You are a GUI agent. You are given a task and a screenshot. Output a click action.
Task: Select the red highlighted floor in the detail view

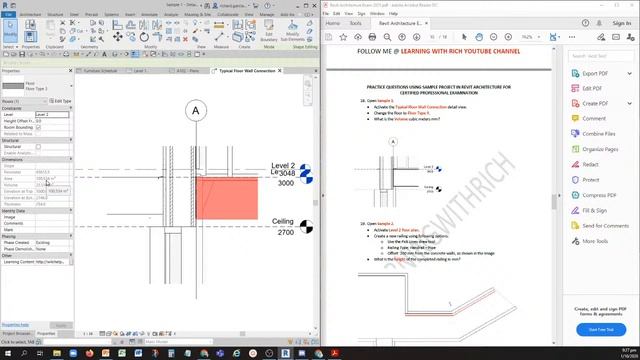point(227,198)
